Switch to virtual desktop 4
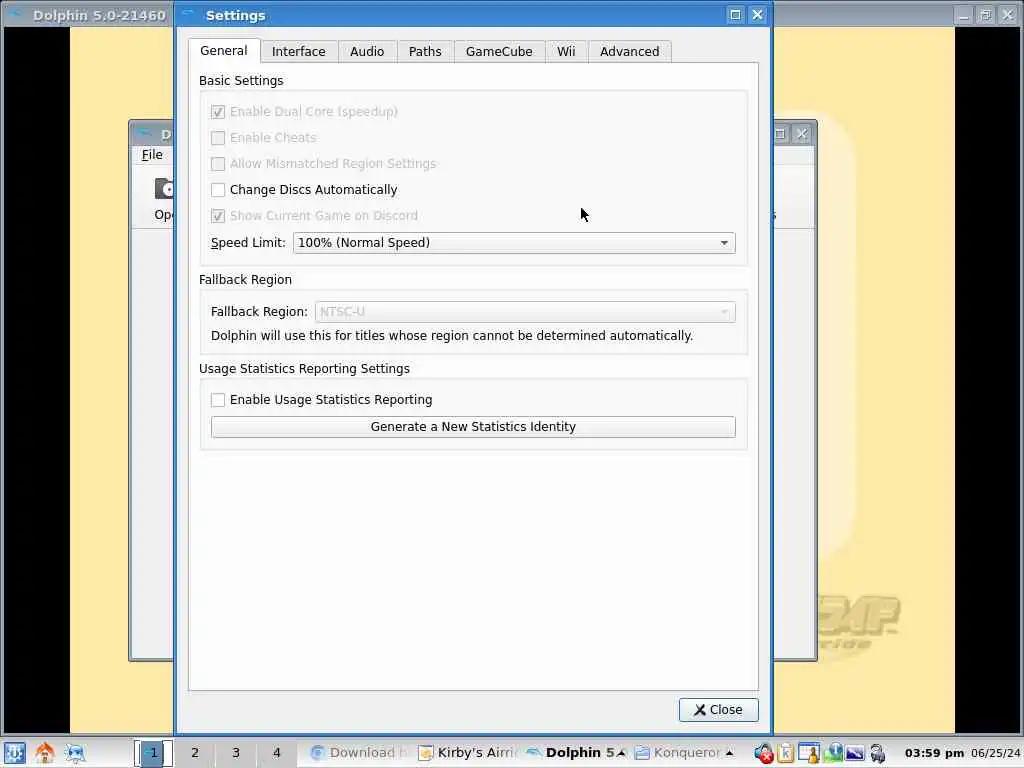This screenshot has width=1024, height=768. (x=277, y=753)
